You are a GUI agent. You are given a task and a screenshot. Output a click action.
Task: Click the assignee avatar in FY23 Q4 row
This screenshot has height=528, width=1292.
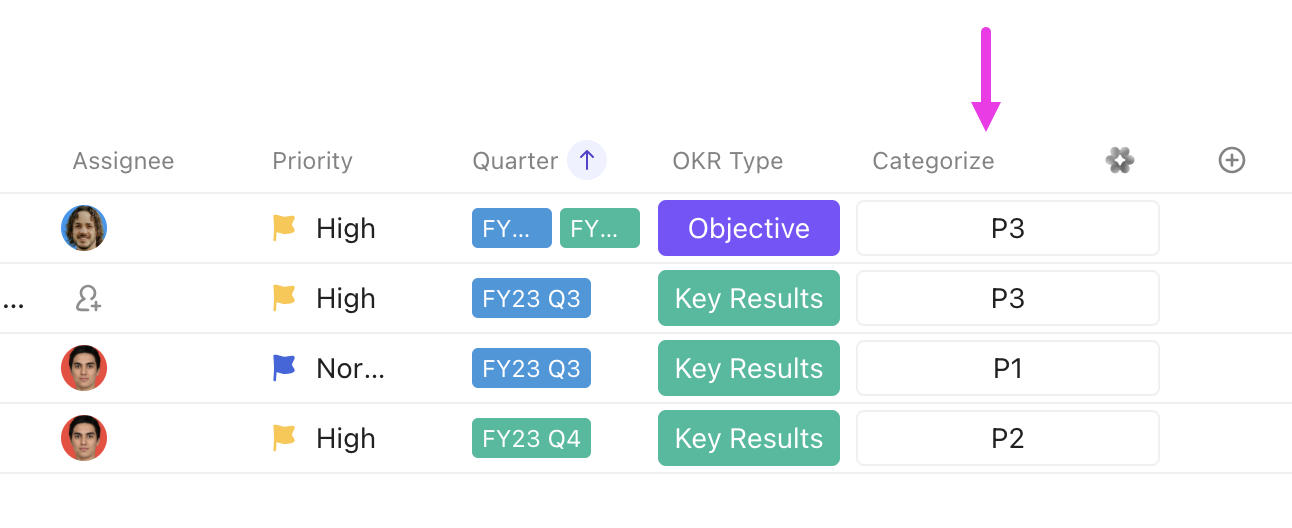click(x=84, y=438)
